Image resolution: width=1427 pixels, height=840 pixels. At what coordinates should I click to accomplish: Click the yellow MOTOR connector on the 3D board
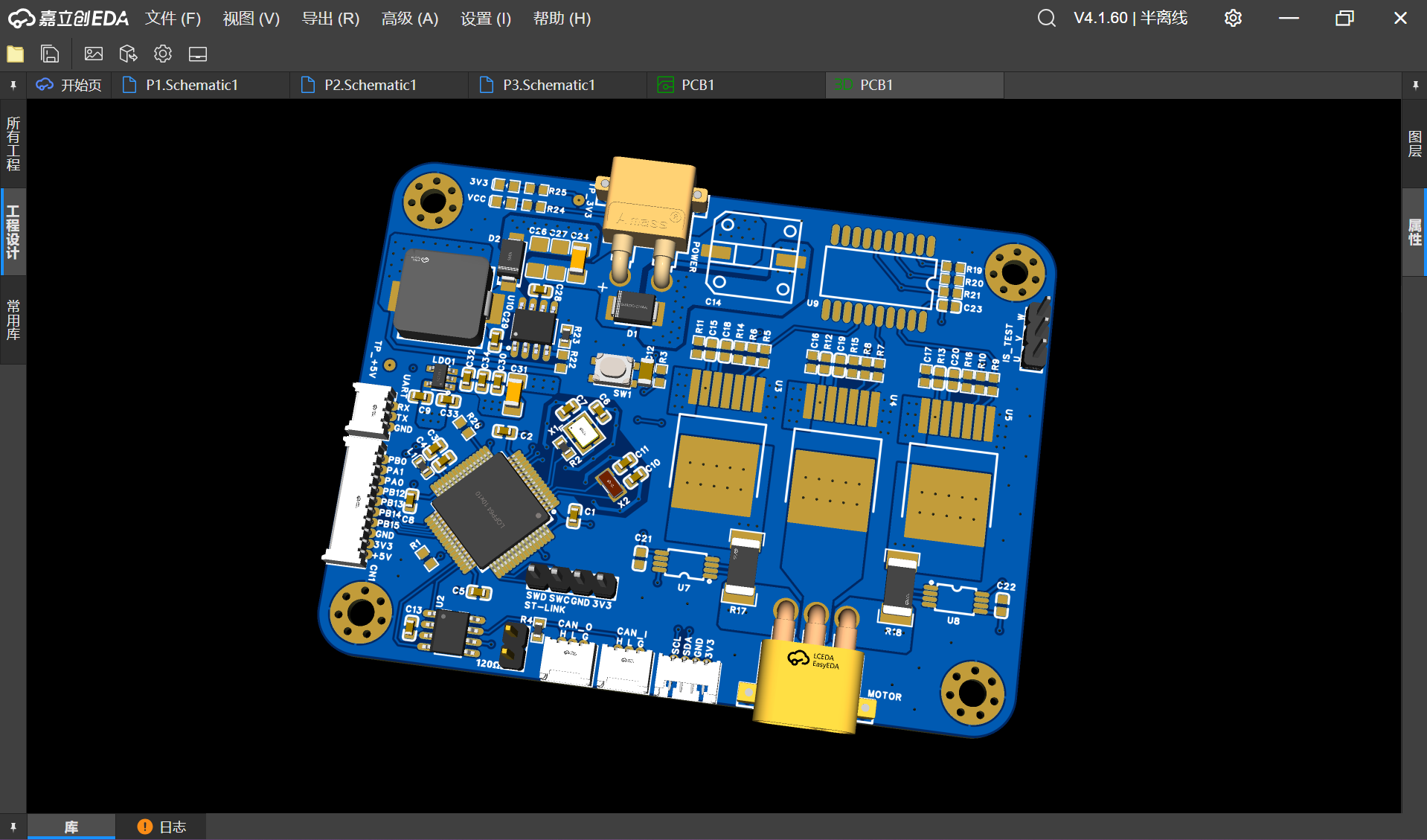809,684
